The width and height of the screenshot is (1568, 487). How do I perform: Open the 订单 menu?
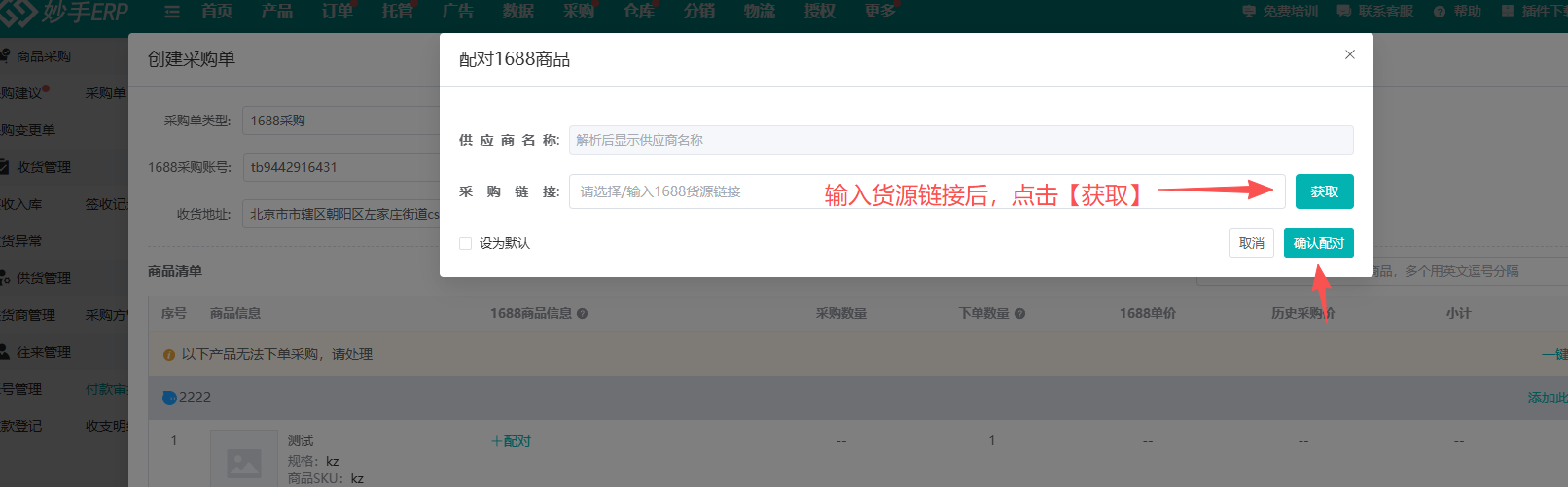337,12
